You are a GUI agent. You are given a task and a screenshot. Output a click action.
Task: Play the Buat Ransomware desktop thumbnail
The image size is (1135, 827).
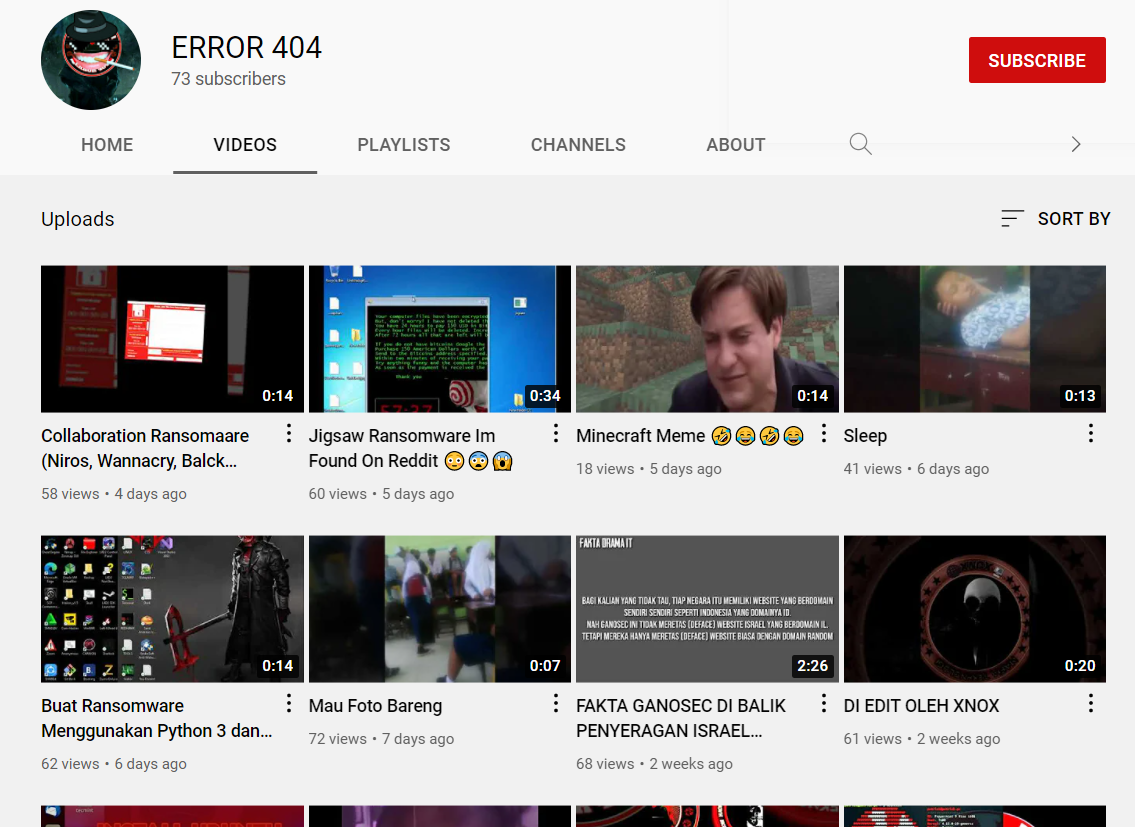[172, 609]
